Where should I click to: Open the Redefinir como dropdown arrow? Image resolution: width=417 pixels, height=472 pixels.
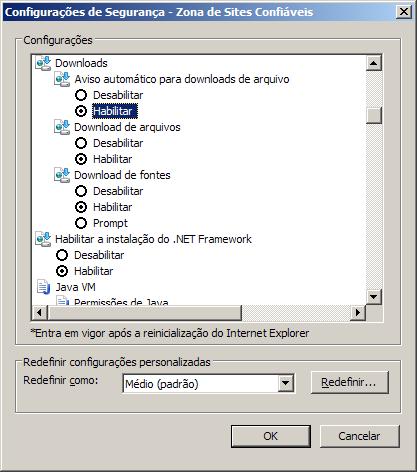(286, 383)
